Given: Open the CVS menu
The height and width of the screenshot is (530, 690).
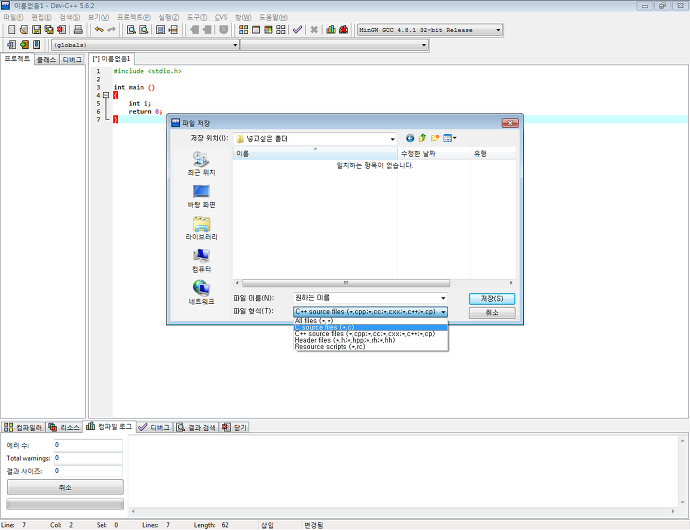Looking at the screenshot, I should [x=221, y=17].
